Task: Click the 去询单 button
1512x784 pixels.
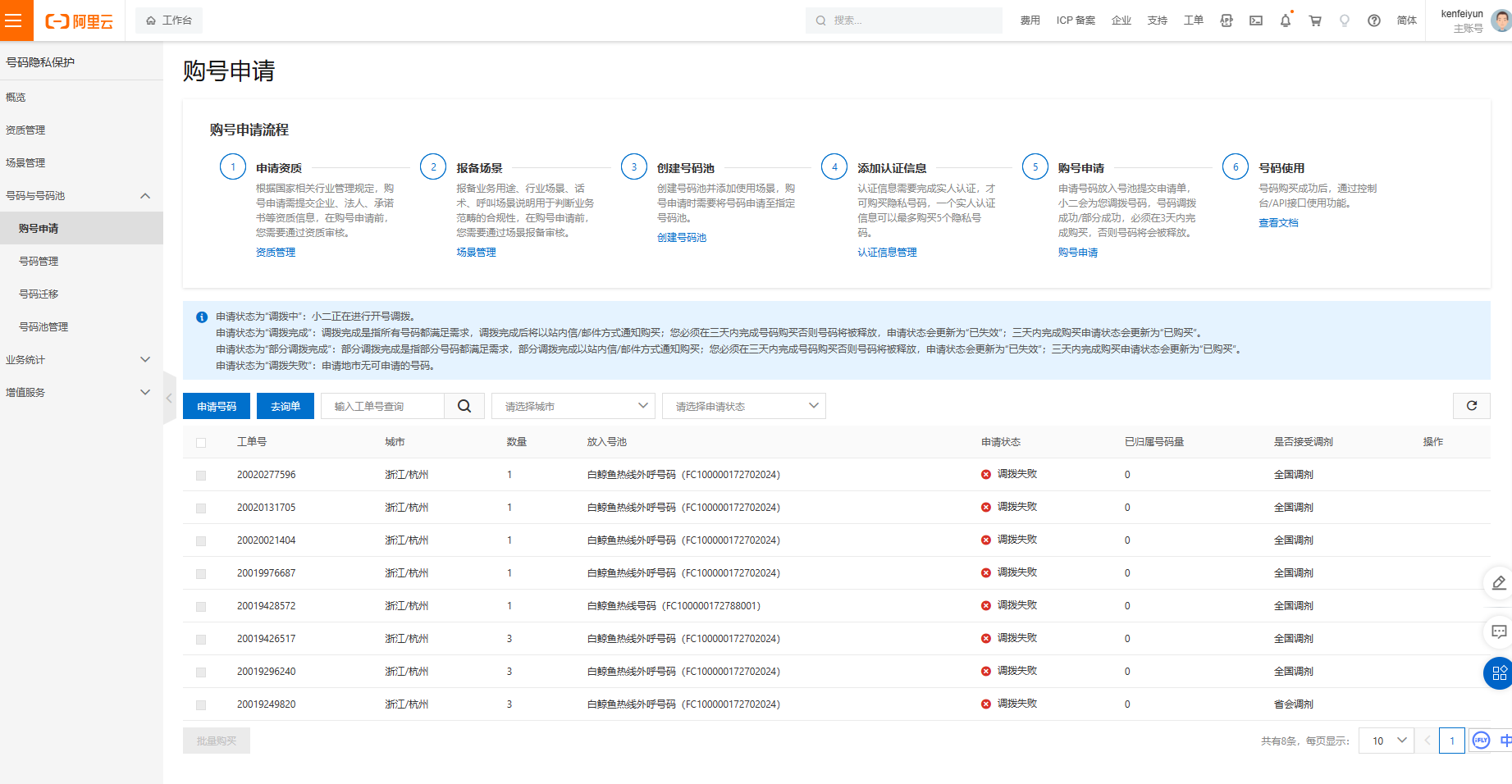Action: [x=285, y=406]
